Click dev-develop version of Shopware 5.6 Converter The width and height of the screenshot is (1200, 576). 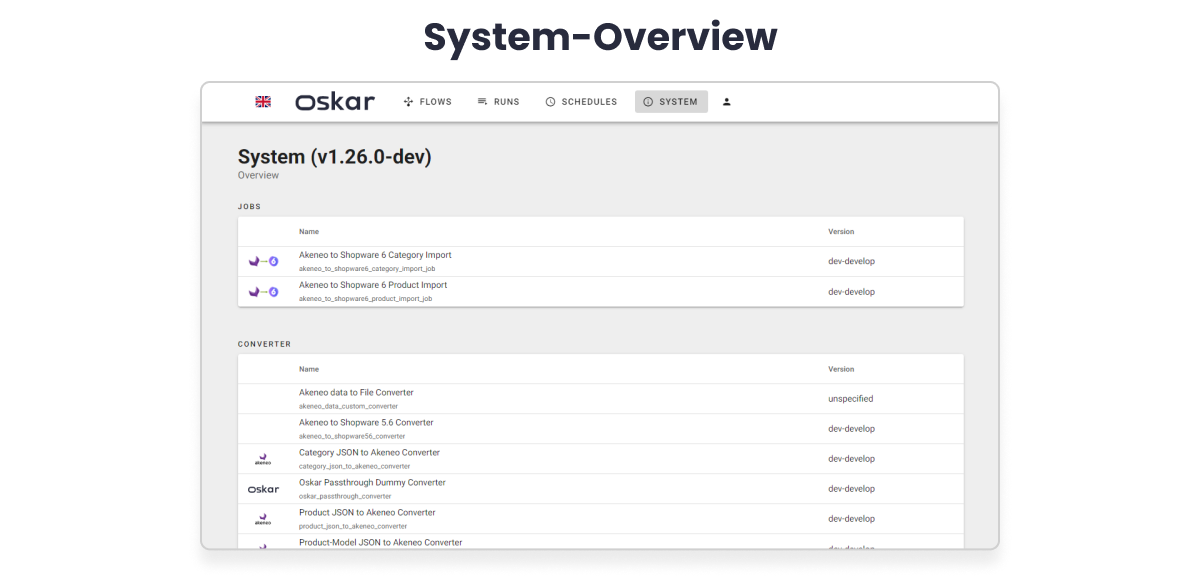click(852, 429)
